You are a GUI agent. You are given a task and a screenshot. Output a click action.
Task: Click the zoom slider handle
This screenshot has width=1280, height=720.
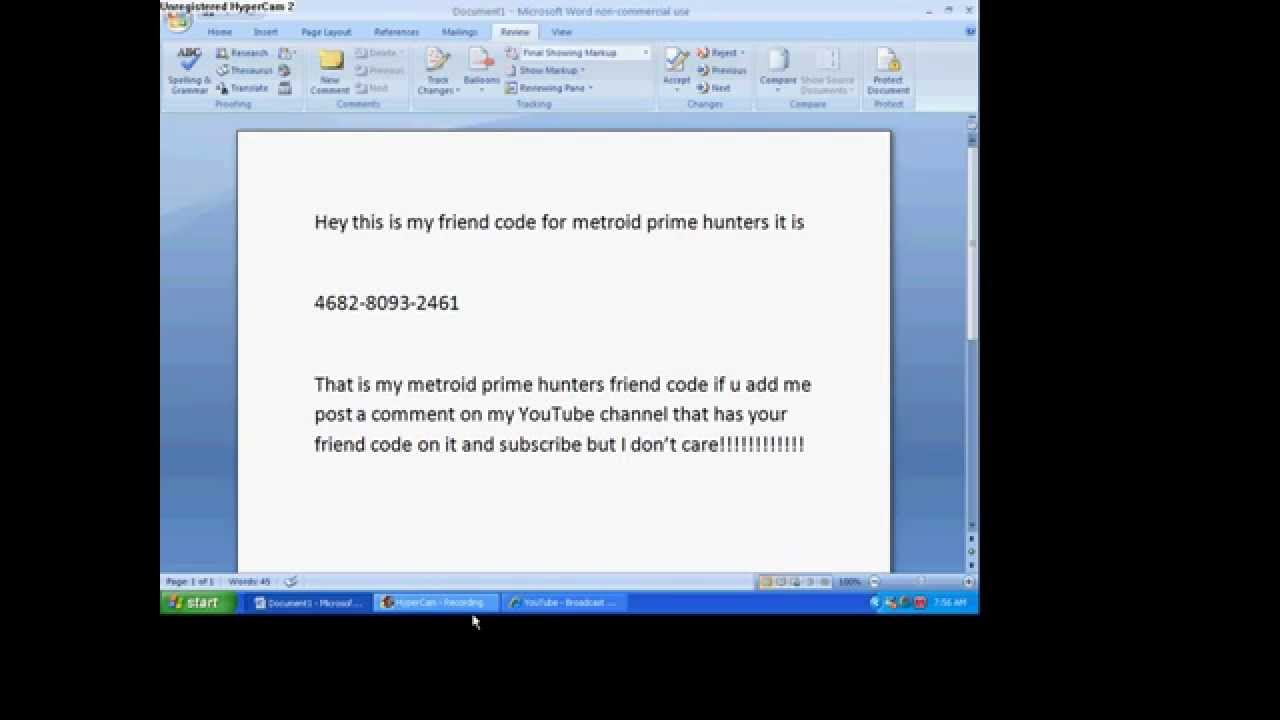point(921,581)
